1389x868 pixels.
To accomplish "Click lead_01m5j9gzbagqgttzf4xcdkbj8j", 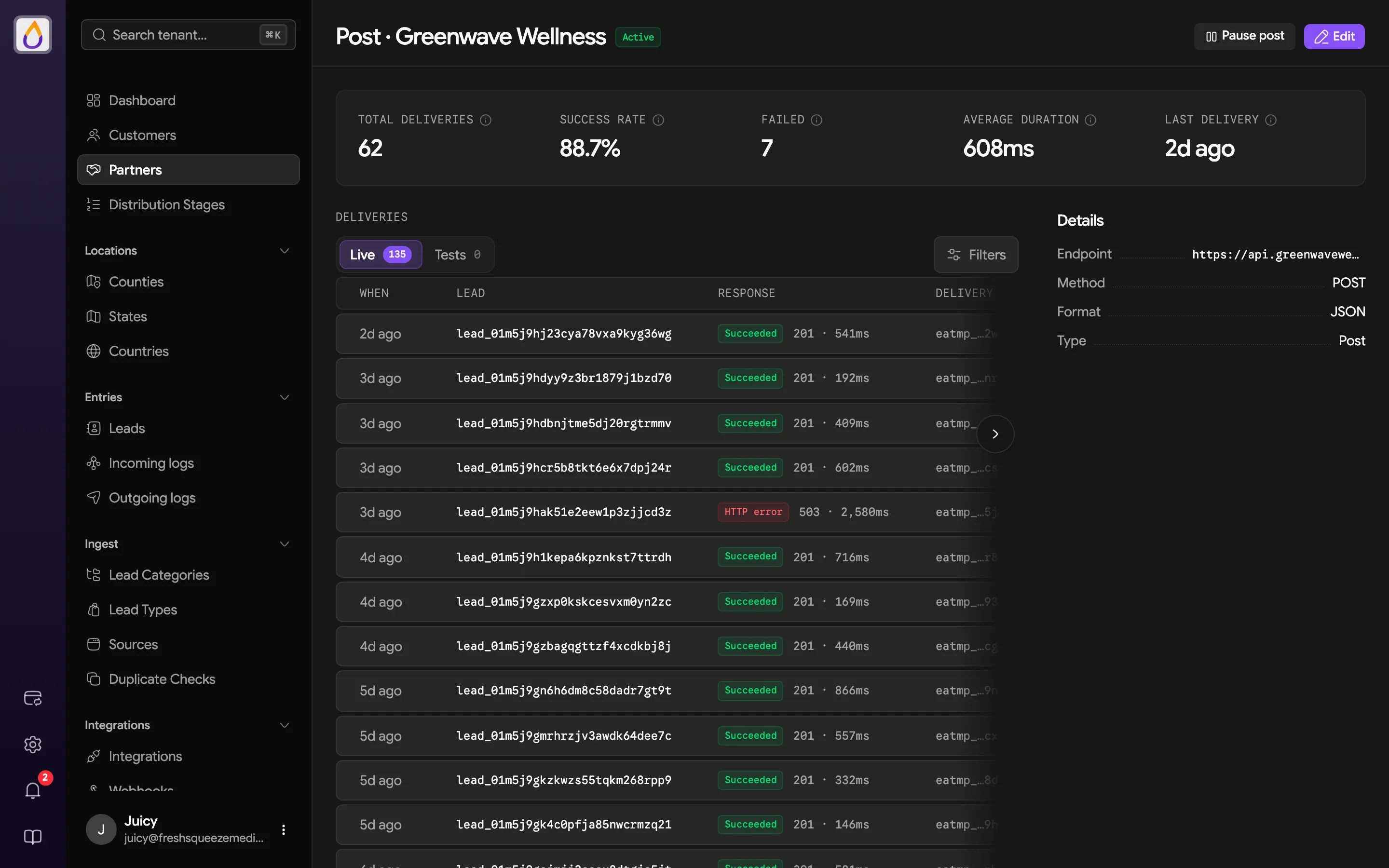I will pyautogui.click(x=564, y=646).
